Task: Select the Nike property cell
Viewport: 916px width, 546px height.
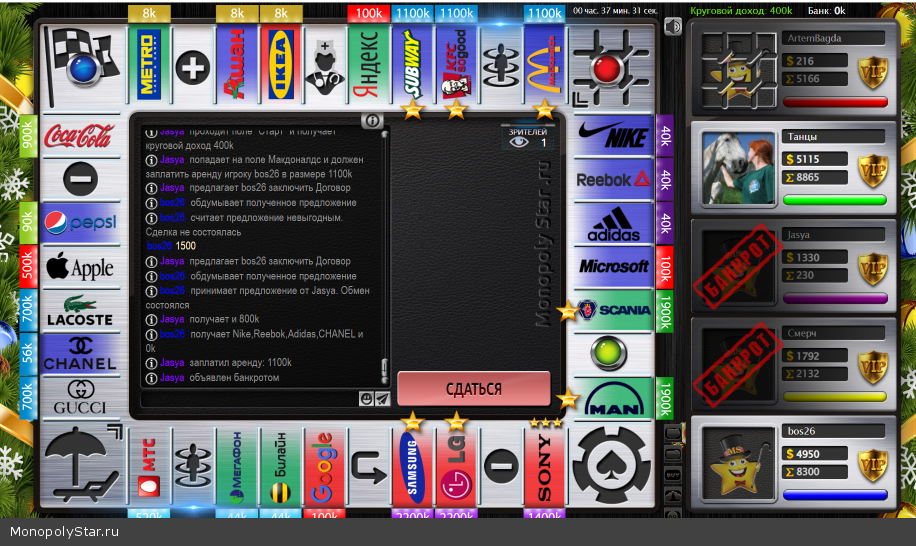Action: (613, 137)
